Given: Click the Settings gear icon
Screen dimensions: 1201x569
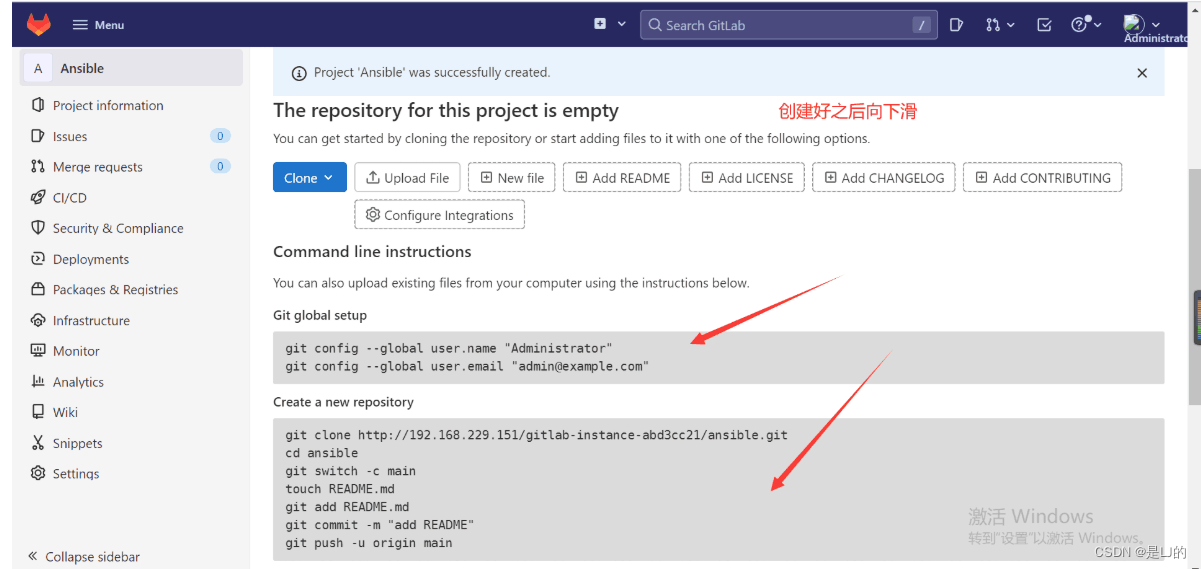Looking at the screenshot, I should pos(38,474).
